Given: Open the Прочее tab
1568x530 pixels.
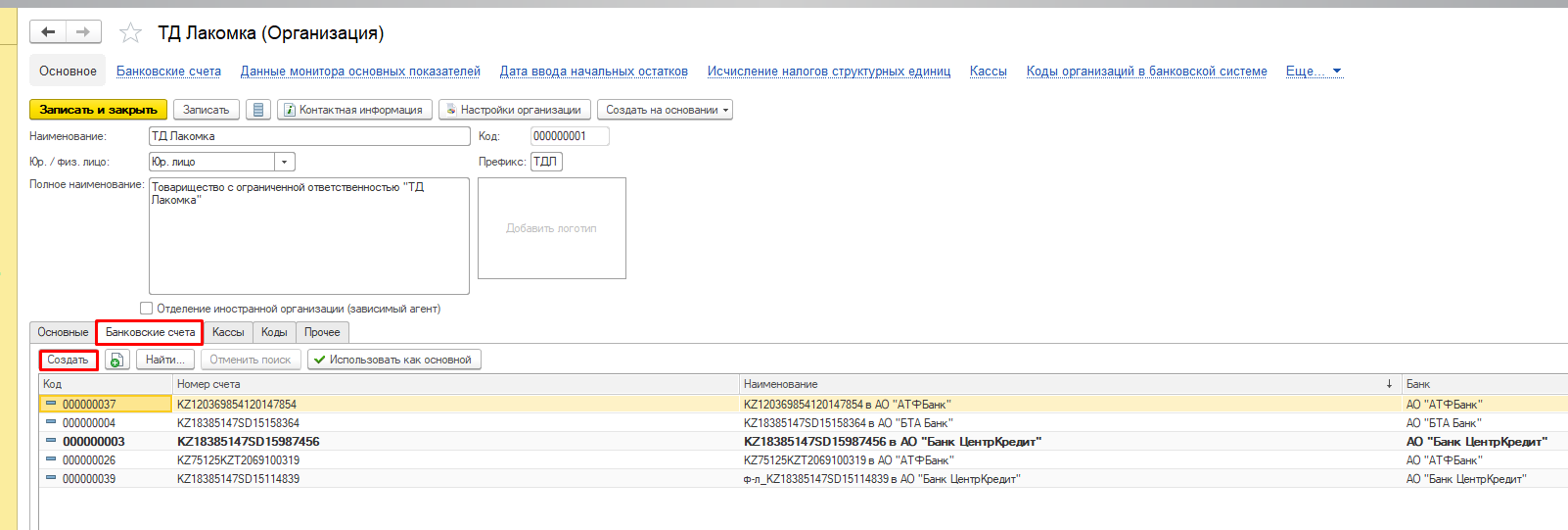Looking at the screenshot, I should (322, 332).
